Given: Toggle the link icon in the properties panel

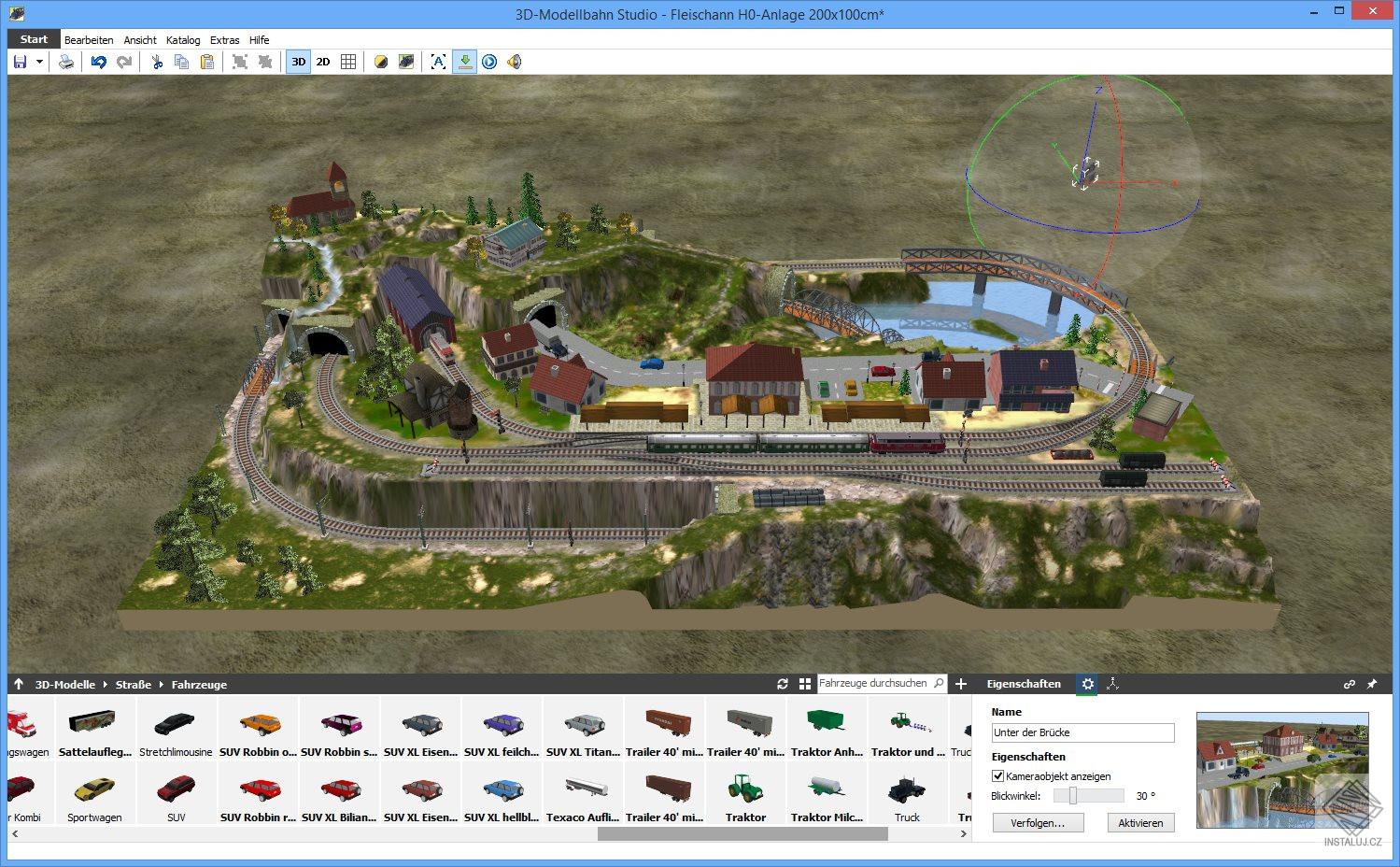Looking at the screenshot, I should [x=1350, y=684].
